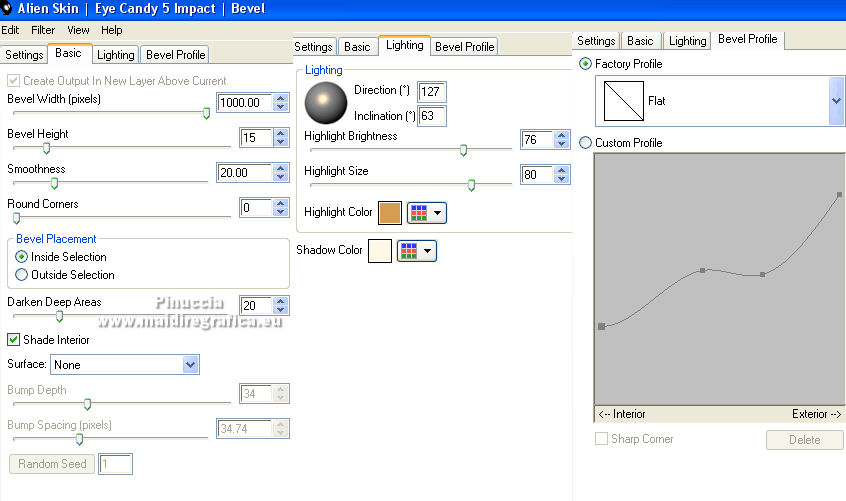This screenshot has height=501, width=846.
Task: Click the Highlight Size stepper arrows
Action: click(562, 175)
